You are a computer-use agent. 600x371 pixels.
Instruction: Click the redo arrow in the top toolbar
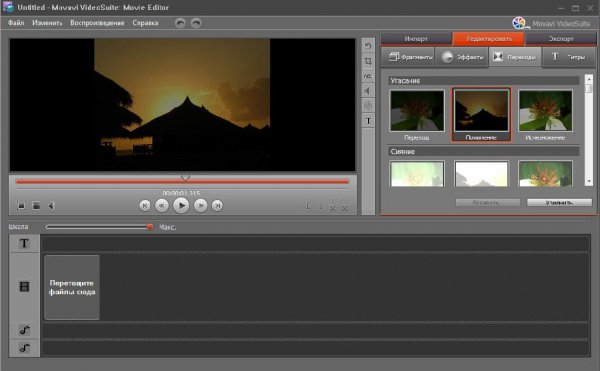[x=196, y=23]
